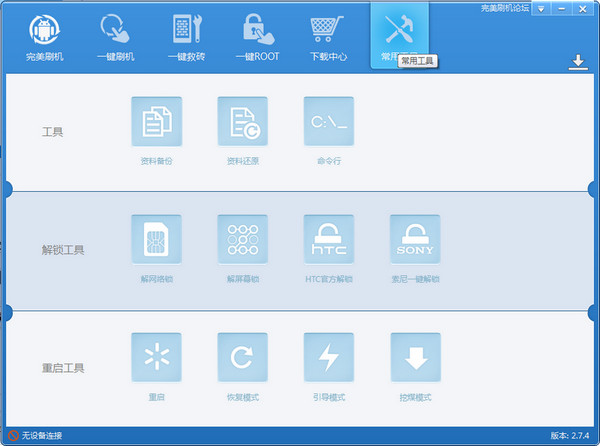This screenshot has width=600, height=446.
Task: Open the 下载中心 download center tab
Action: pyautogui.click(x=328, y=36)
